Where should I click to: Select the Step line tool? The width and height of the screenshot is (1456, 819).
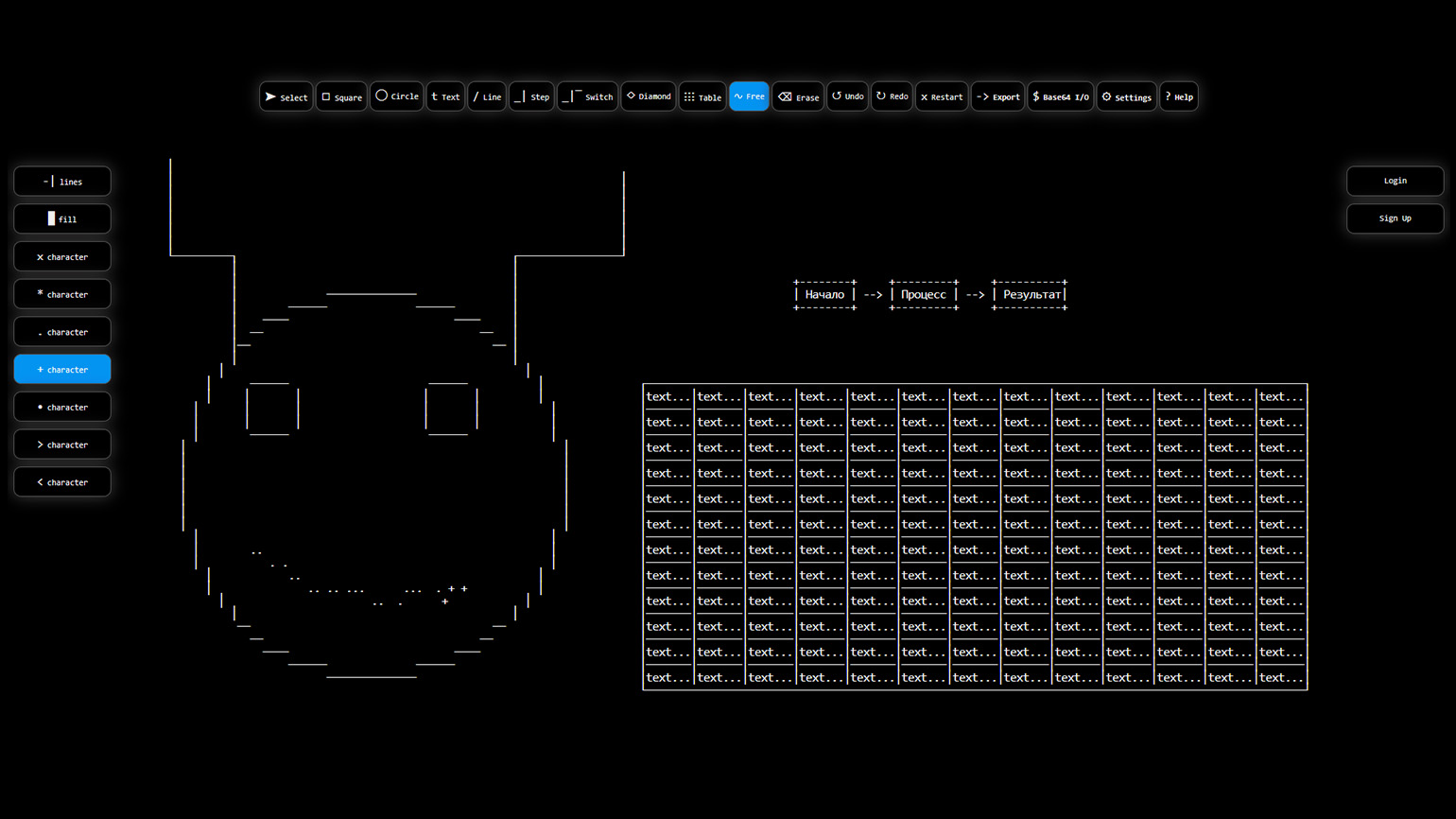point(531,96)
